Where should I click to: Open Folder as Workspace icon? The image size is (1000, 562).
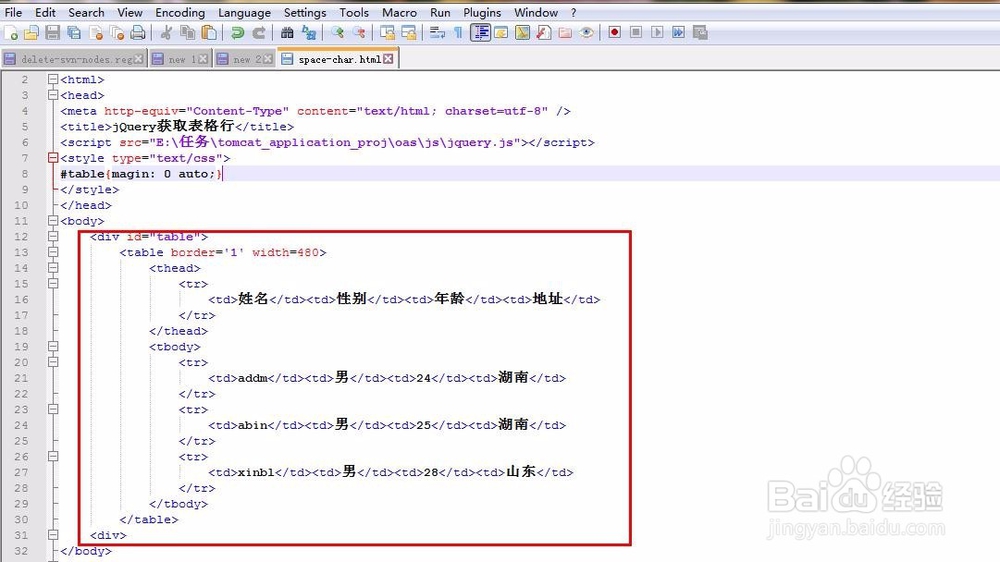point(565,33)
